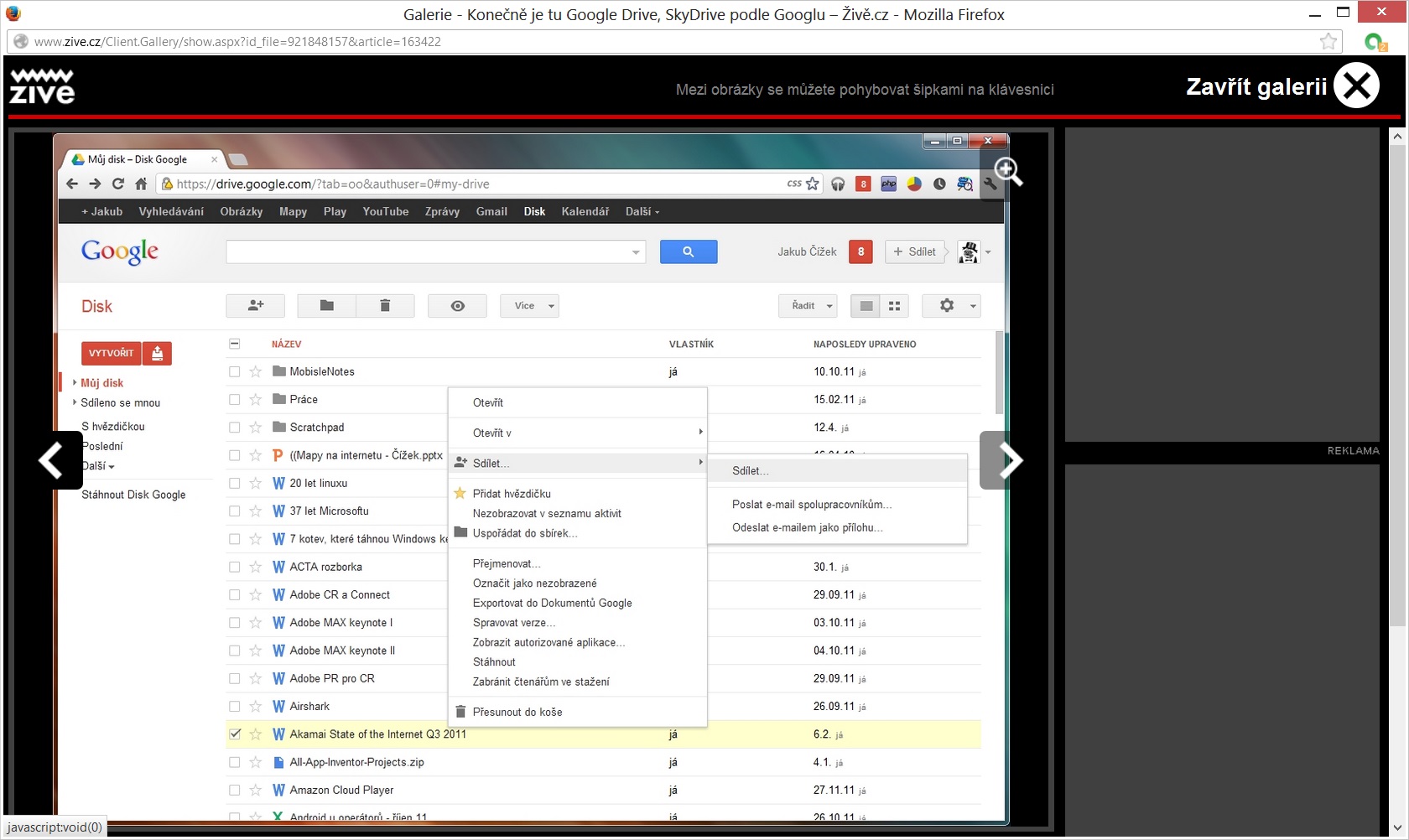1409x840 pixels.
Task: Click the red upload icon beside Vytvořit
Action: (x=157, y=354)
